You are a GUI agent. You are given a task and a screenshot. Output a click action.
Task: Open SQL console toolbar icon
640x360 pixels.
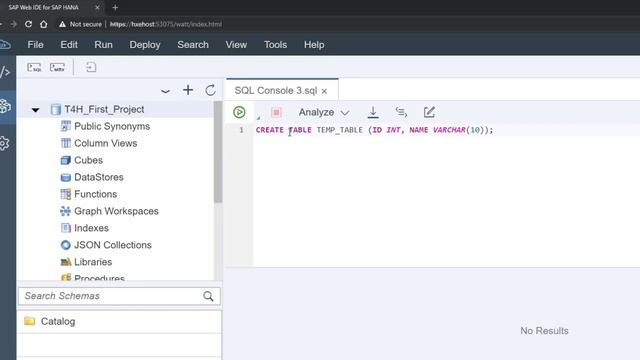coord(34,67)
